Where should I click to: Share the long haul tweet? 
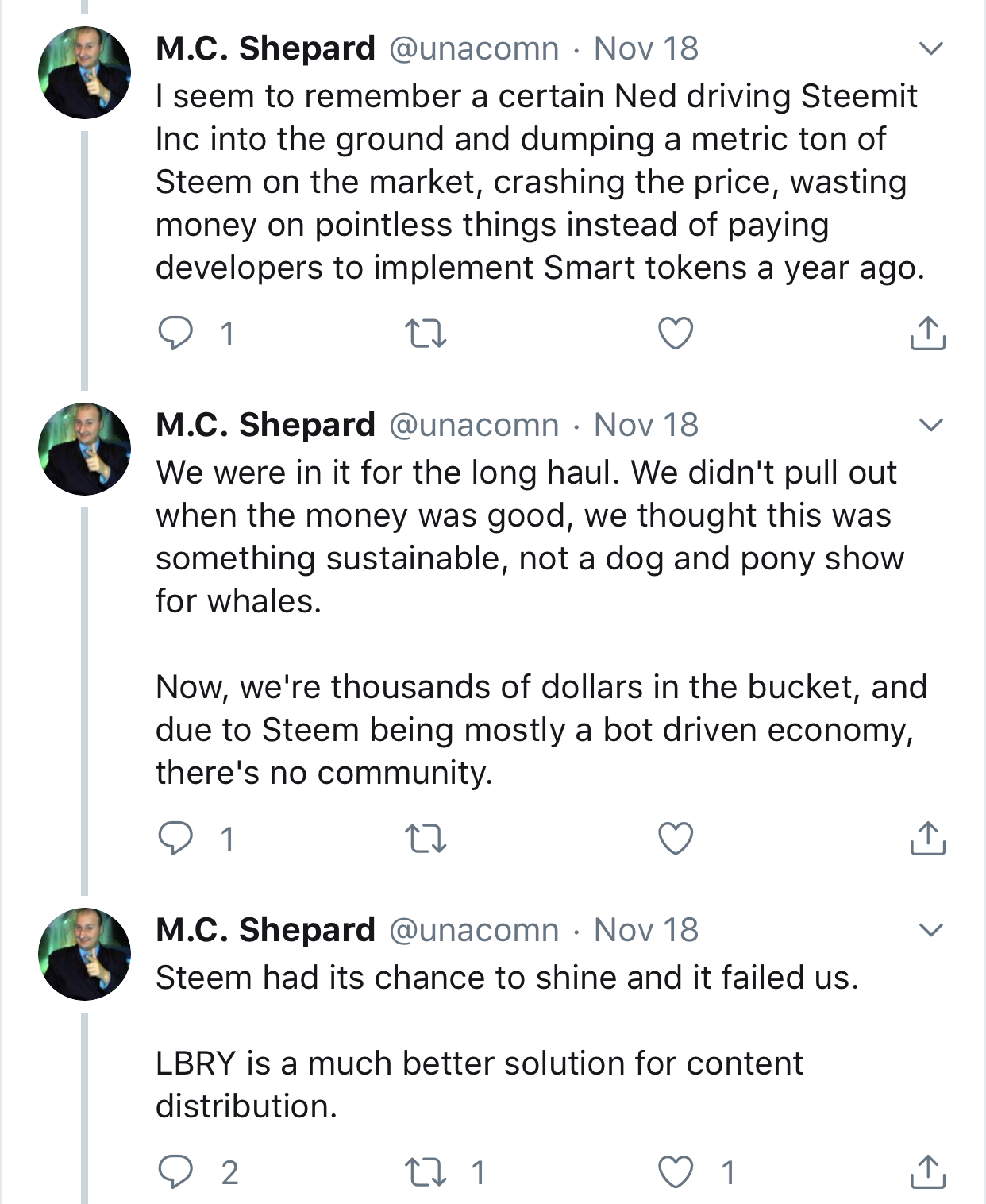pyautogui.click(x=927, y=839)
